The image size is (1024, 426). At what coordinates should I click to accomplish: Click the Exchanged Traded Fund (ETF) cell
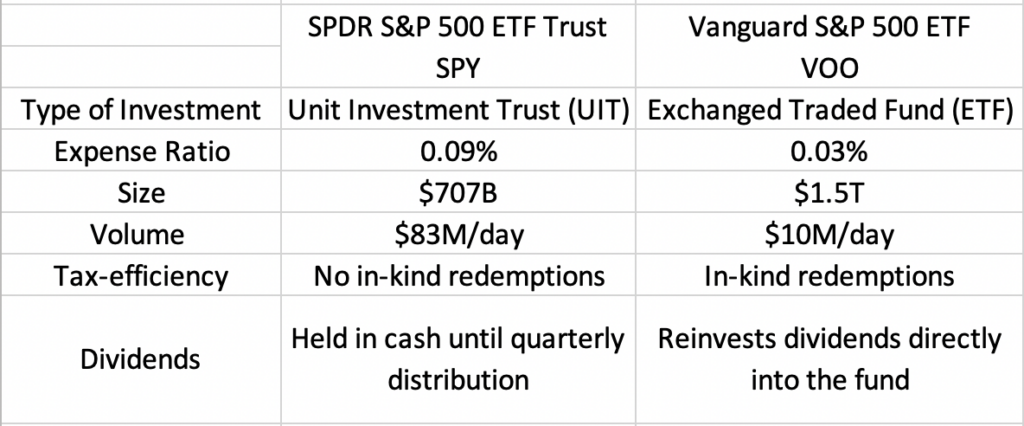point(828,110)
